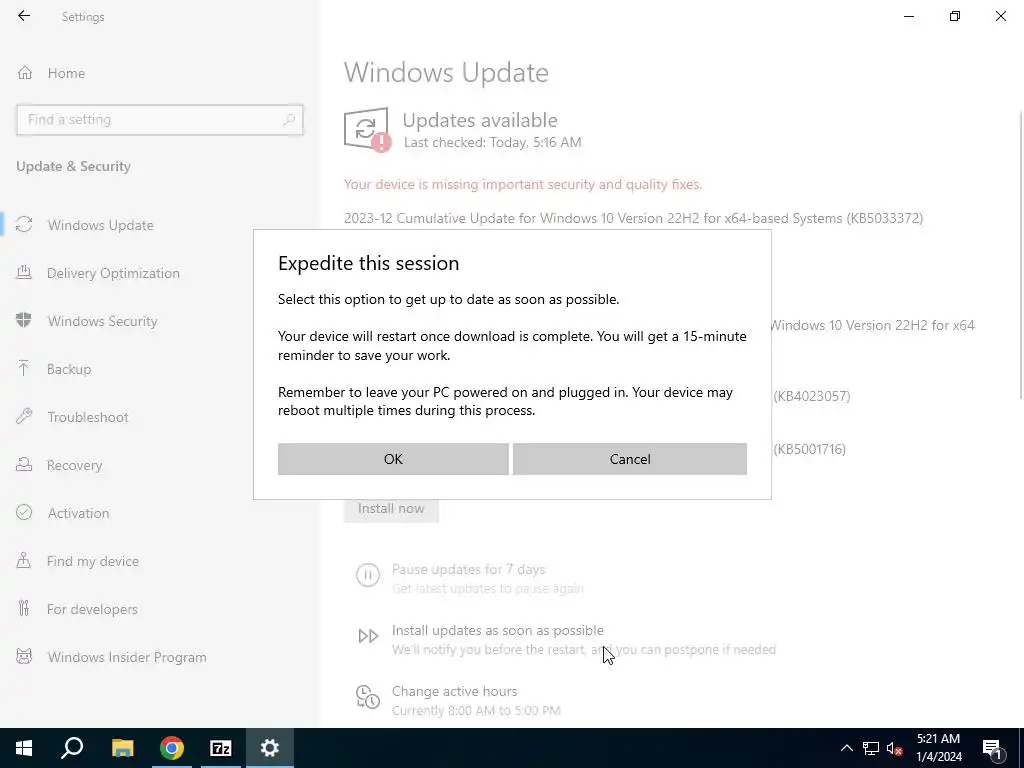Focus the Find a setting search box
Screen dimensions: 1024x768
tap(159, 120)
